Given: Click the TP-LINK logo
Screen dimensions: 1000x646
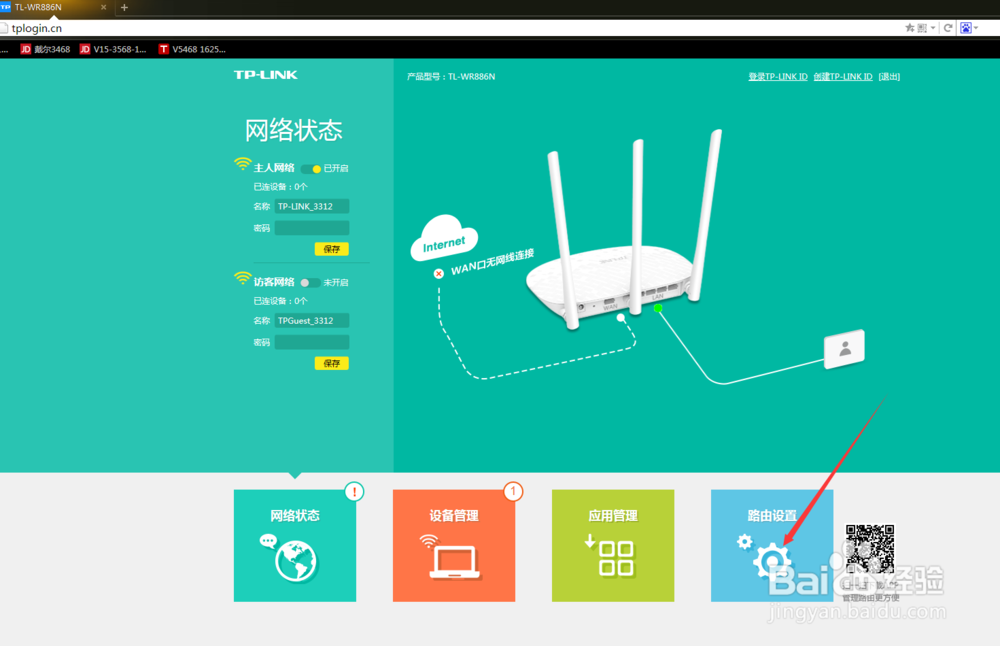Looking at the screenshot, I should pos(265,75).
